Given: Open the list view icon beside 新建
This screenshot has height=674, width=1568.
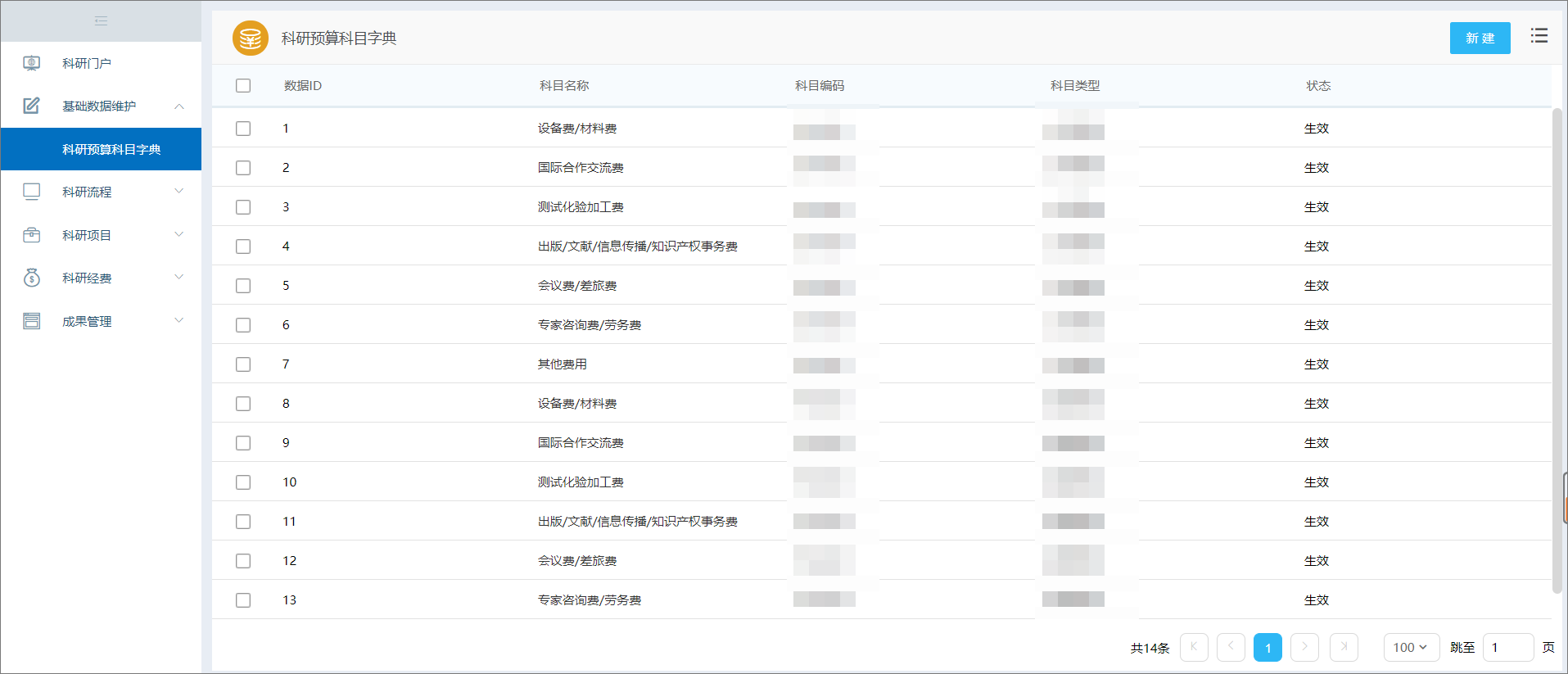Looking at the screenshot, I should click(x=1539, y=36).
